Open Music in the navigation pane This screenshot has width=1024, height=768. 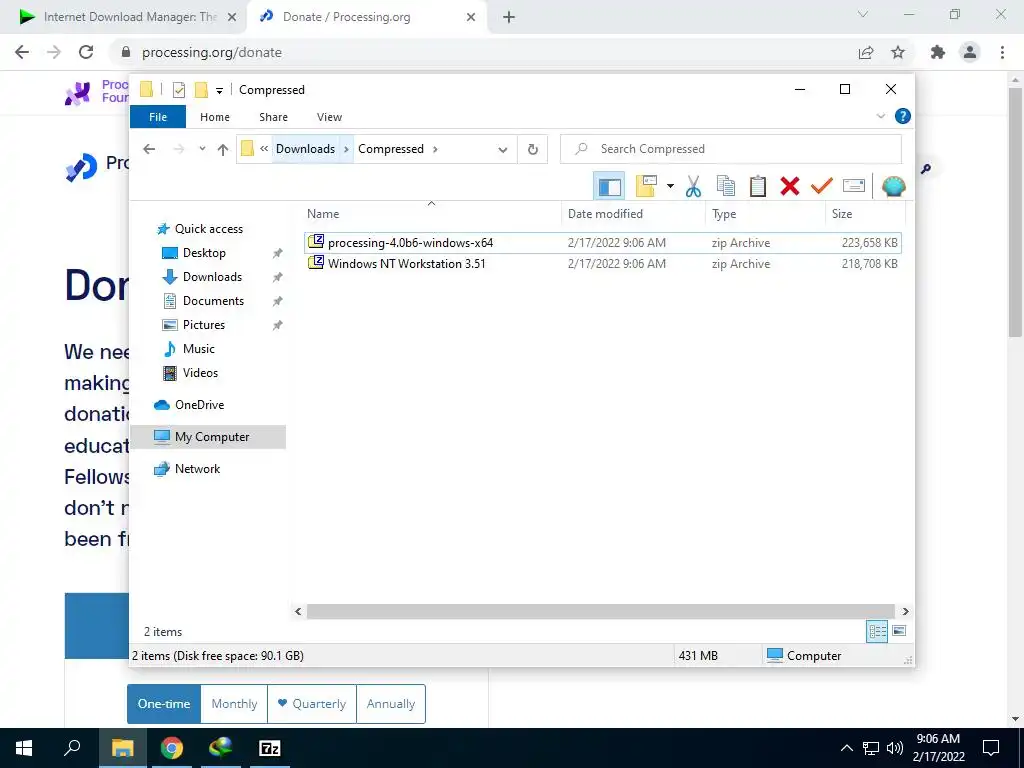[199, 349]
